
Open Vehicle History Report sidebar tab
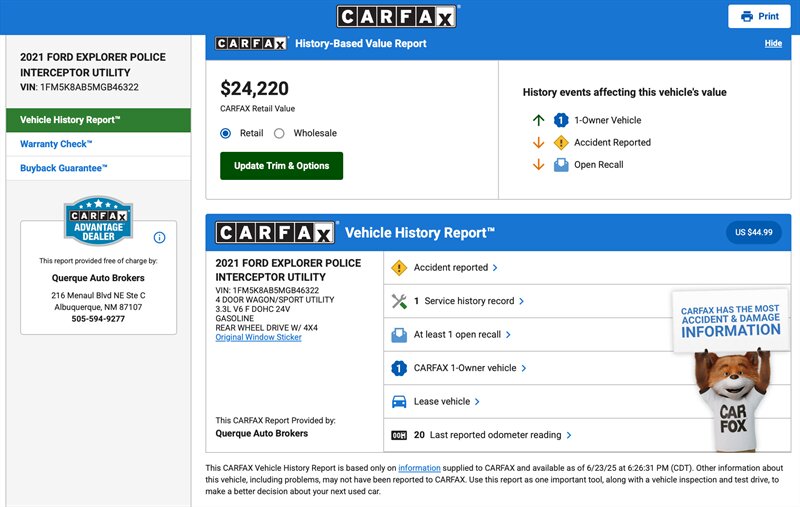pyautogui.click(x=98, y=120)
